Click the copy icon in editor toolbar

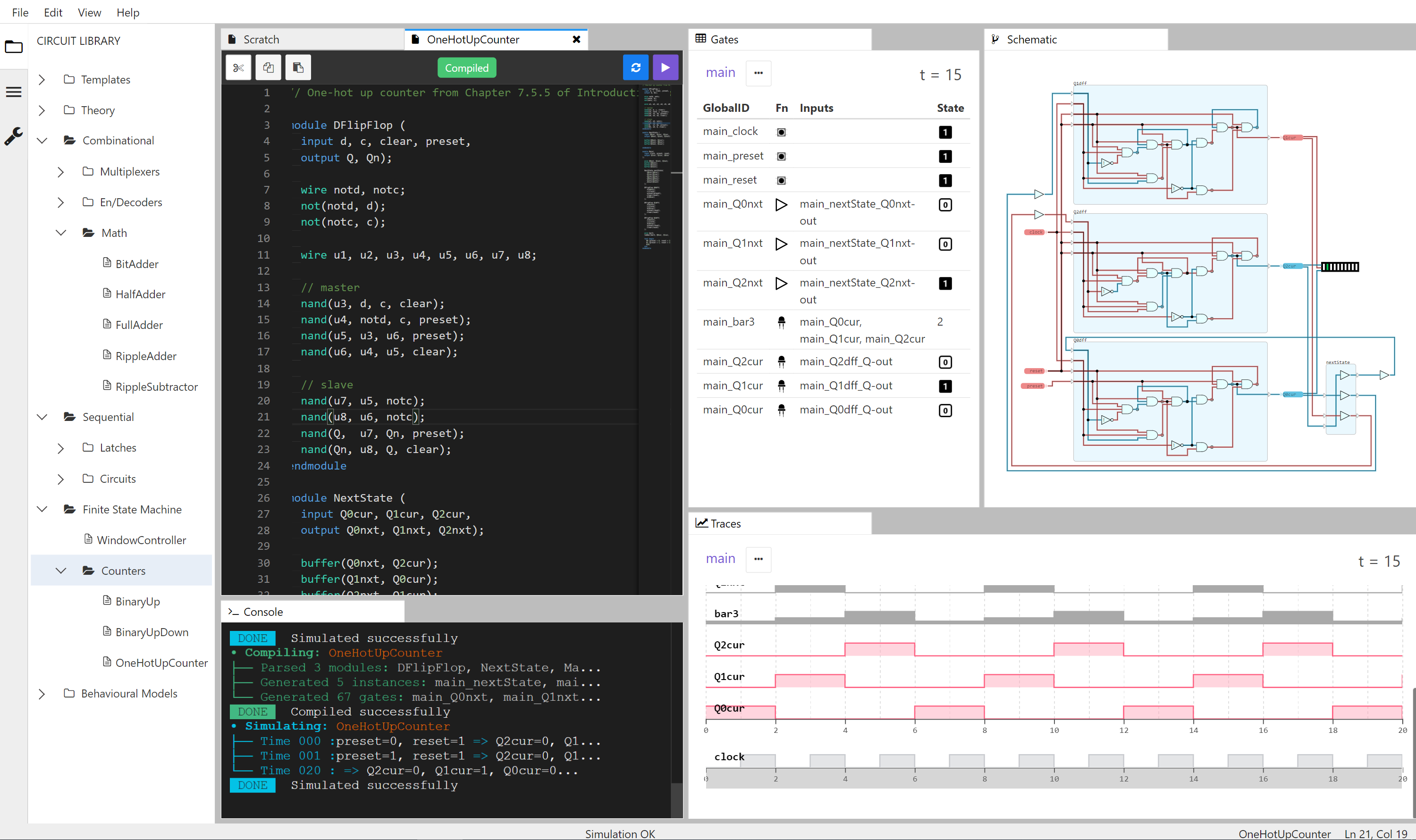tap(269, 68)
